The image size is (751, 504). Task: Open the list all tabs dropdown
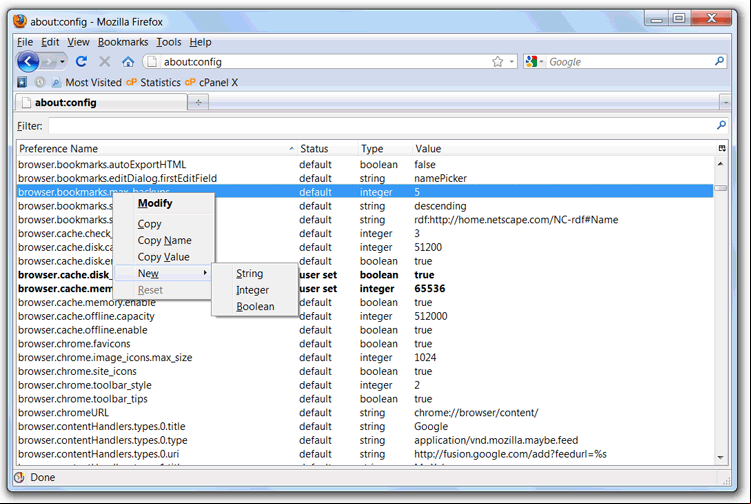coord(725,103)
